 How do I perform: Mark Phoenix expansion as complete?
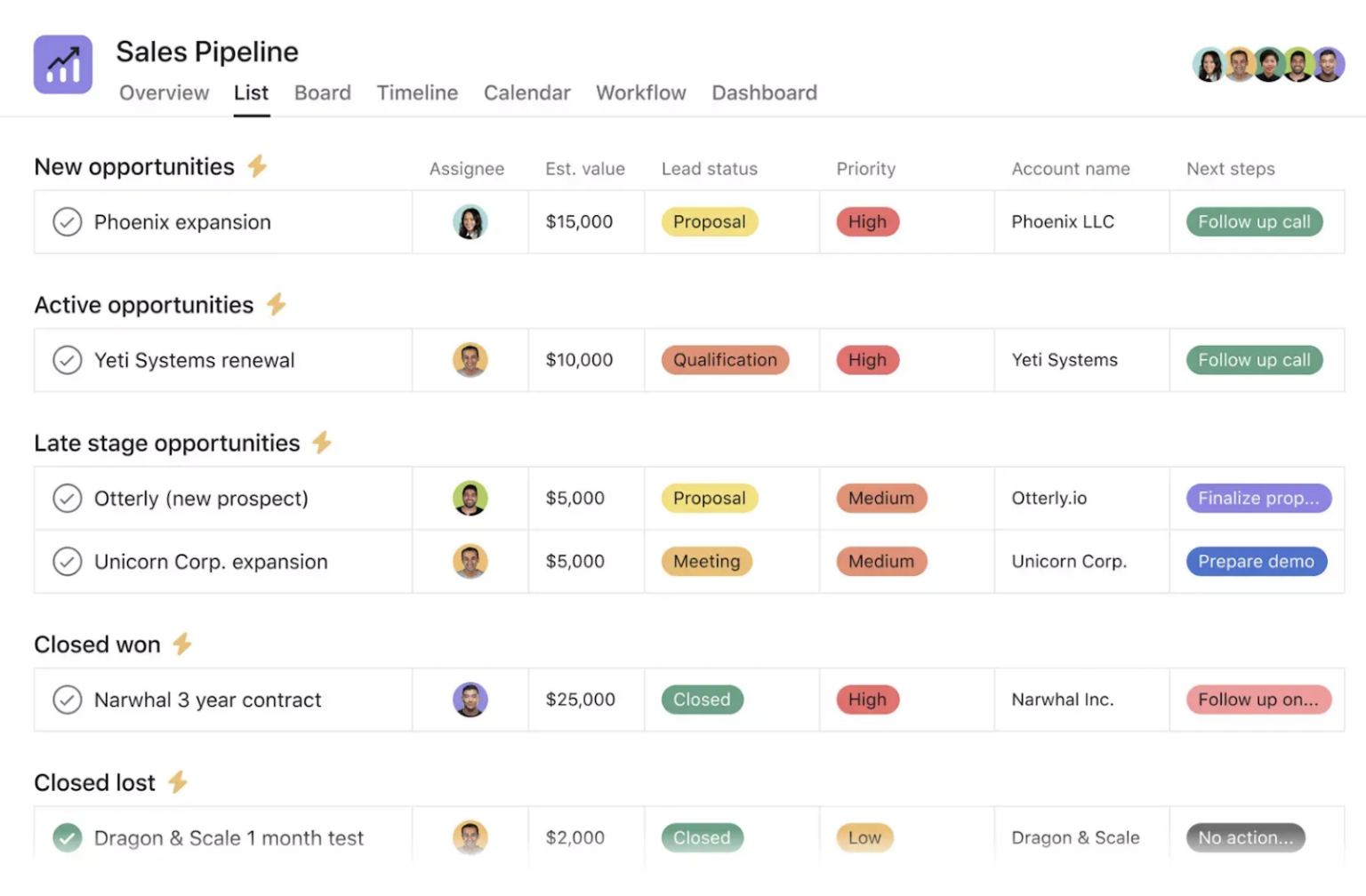pos(68,221)
